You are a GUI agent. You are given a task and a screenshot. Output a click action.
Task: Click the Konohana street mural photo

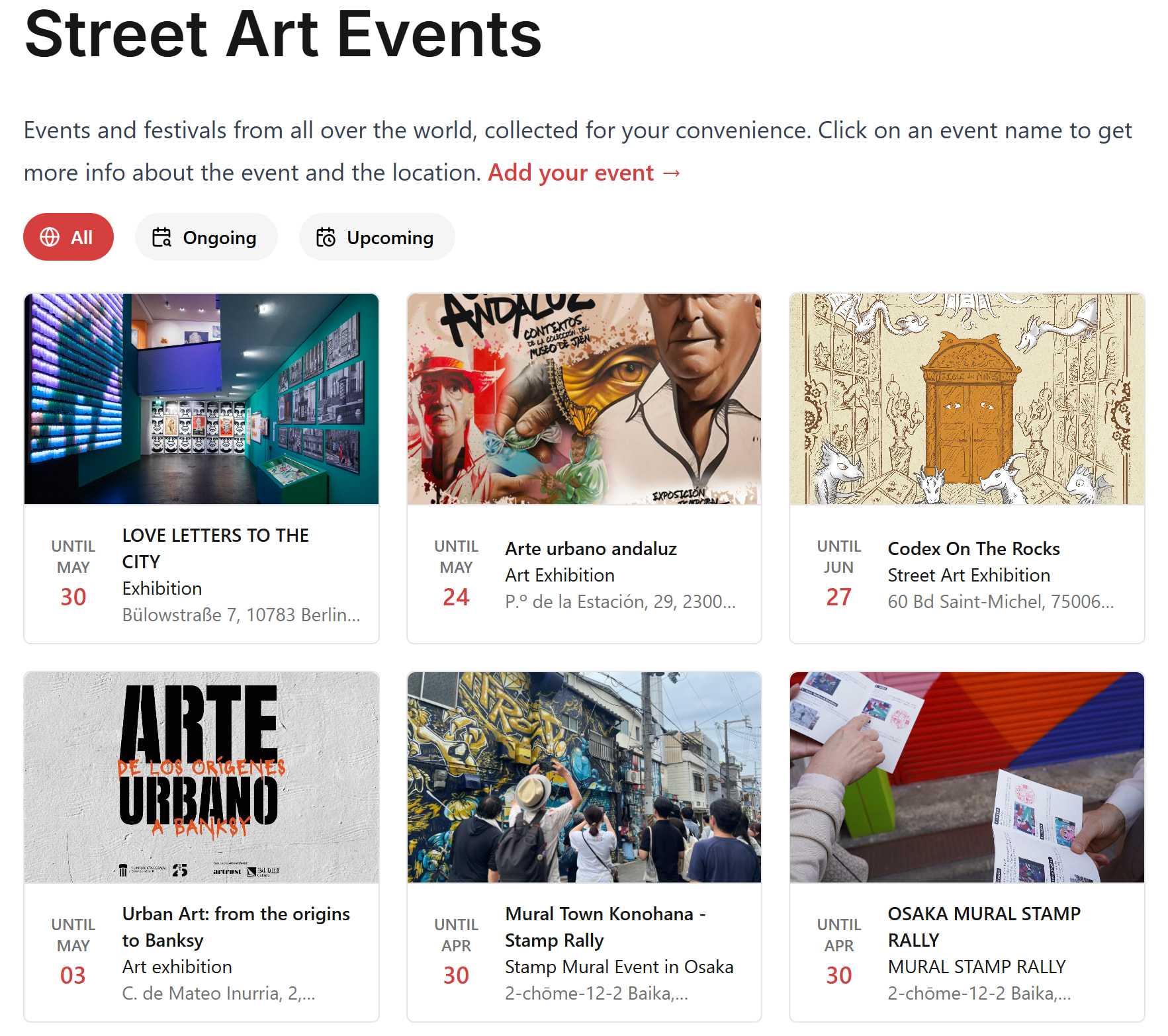click(584, 777)
